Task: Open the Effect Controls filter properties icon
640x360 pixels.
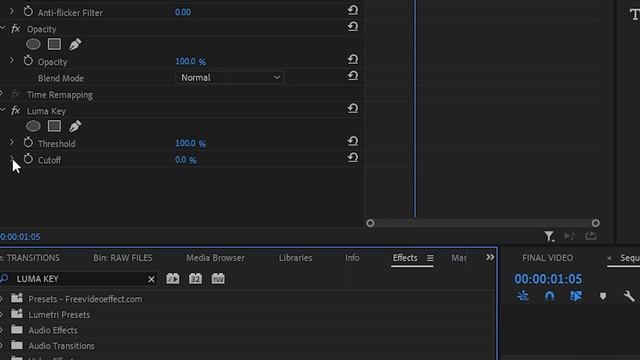Action: 549,236
